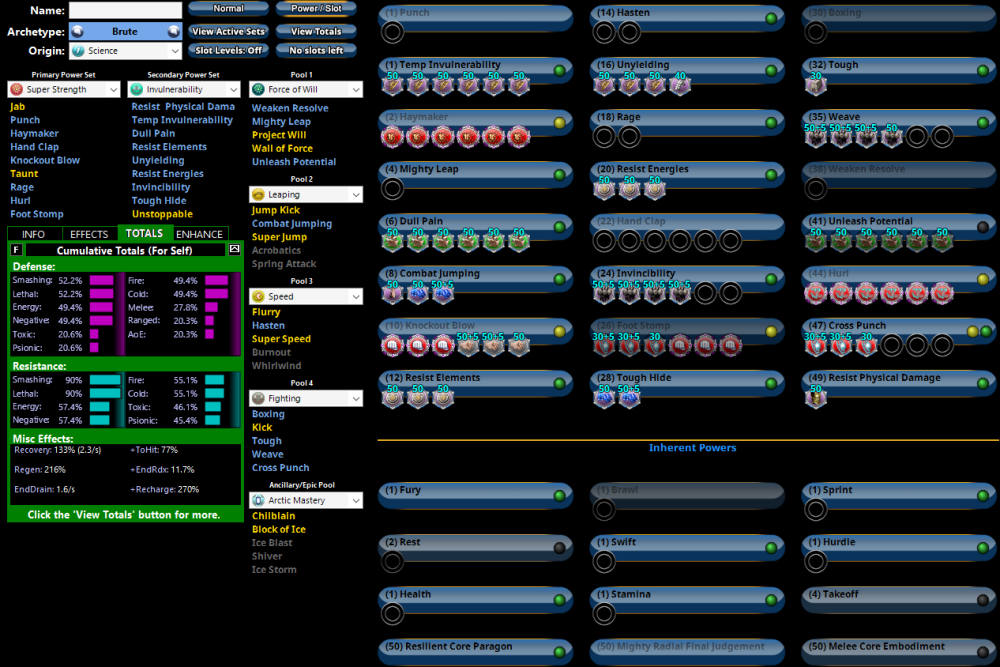The height and width of the screenshot is (667, 1000).
Task: Click the View Active Sets button
Action: pyautogui.click(x=228, y=31)
